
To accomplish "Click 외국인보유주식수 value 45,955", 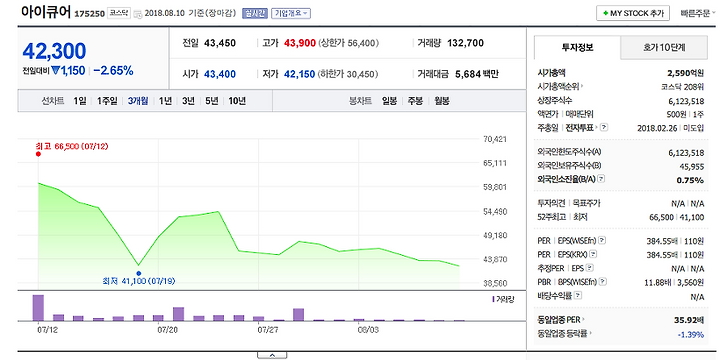I will point(692,166).
